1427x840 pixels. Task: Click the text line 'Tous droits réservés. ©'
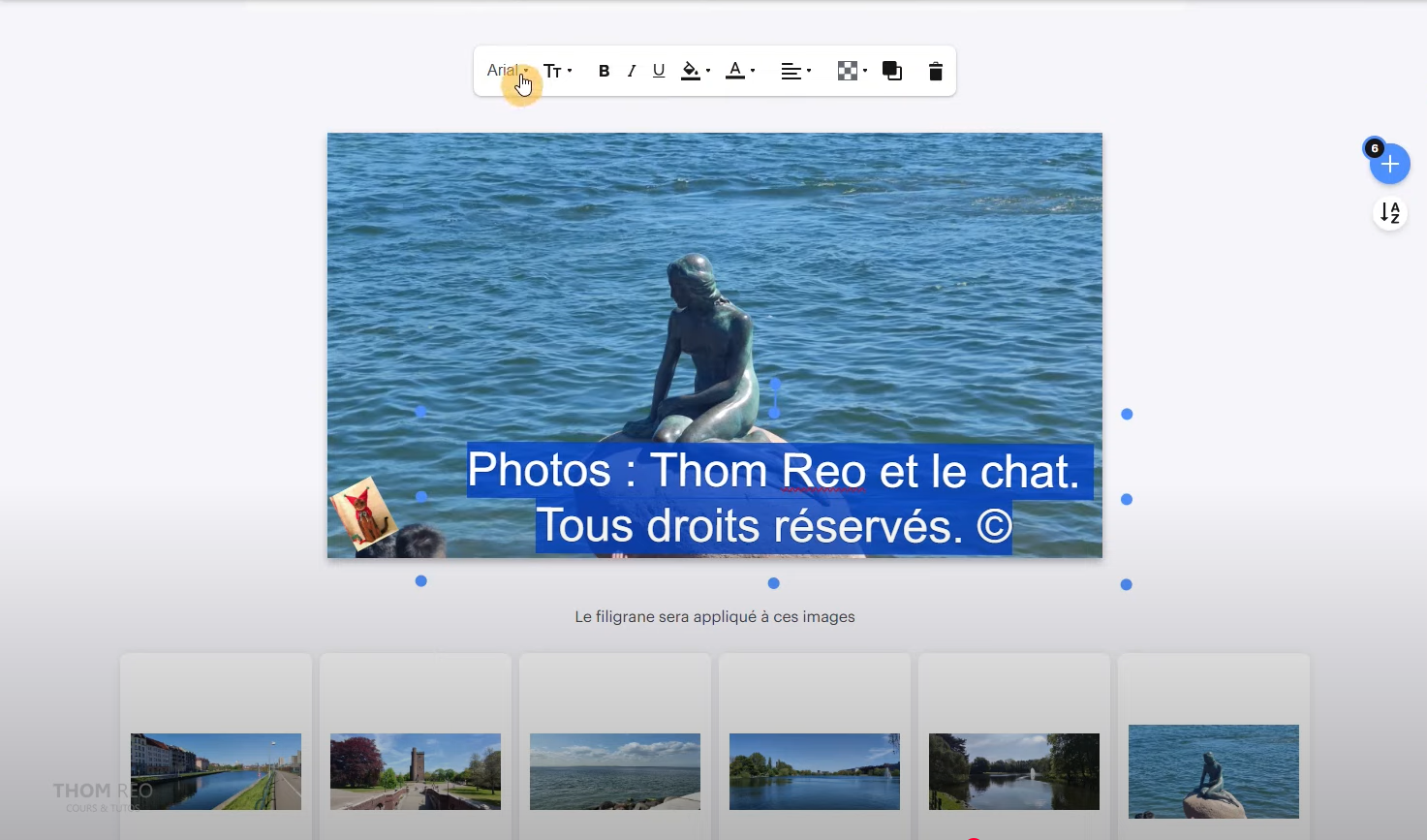(x=774, y=526)
